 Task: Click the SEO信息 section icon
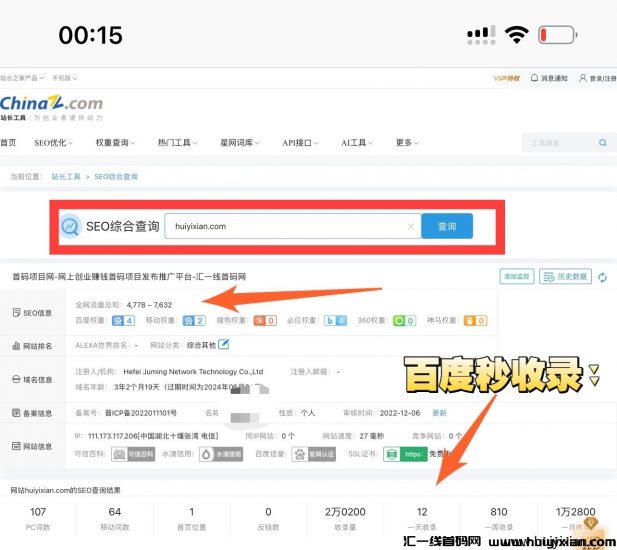click(16, 313)
